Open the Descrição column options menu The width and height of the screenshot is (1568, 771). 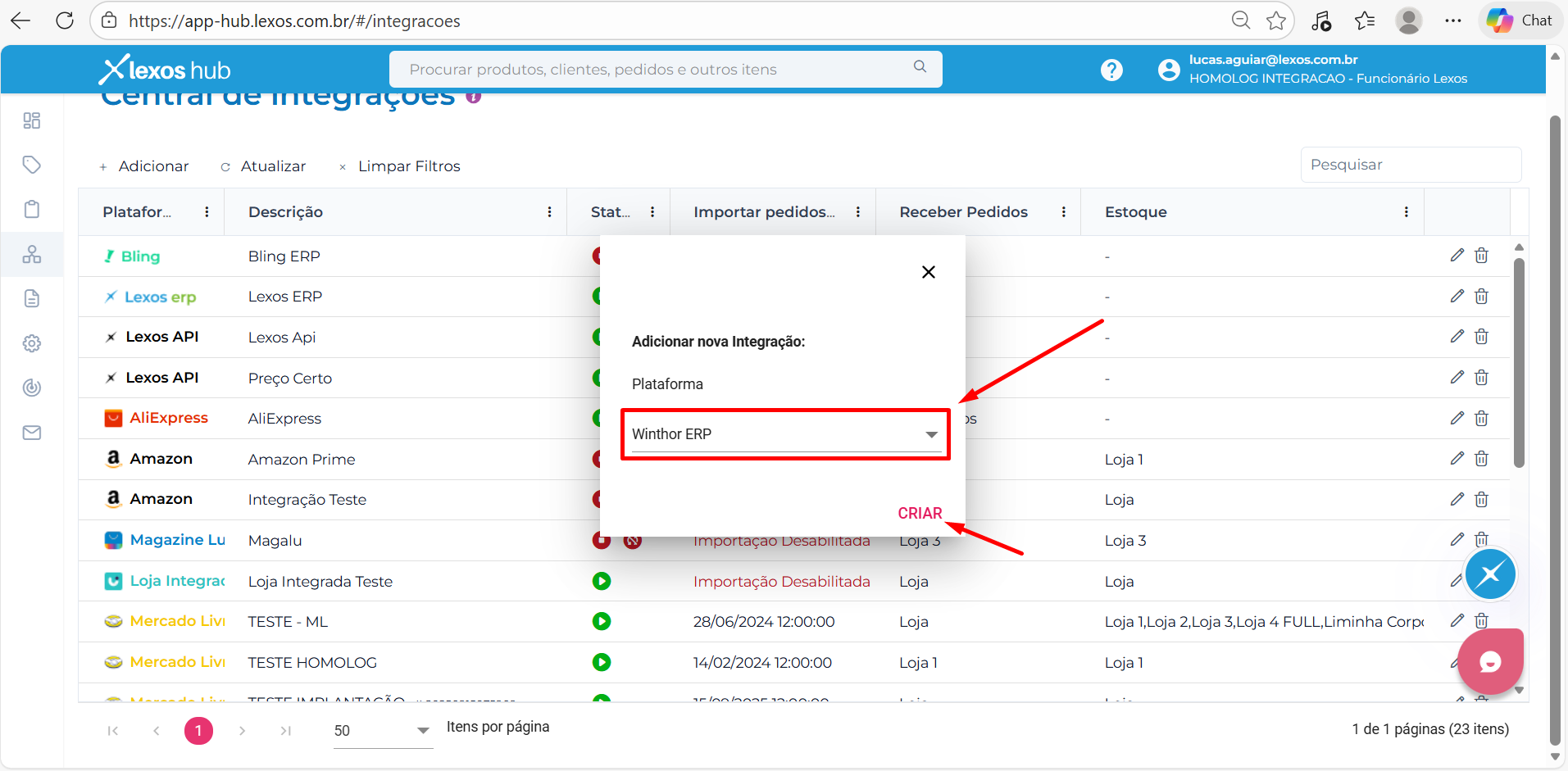(x=549, y=211)
